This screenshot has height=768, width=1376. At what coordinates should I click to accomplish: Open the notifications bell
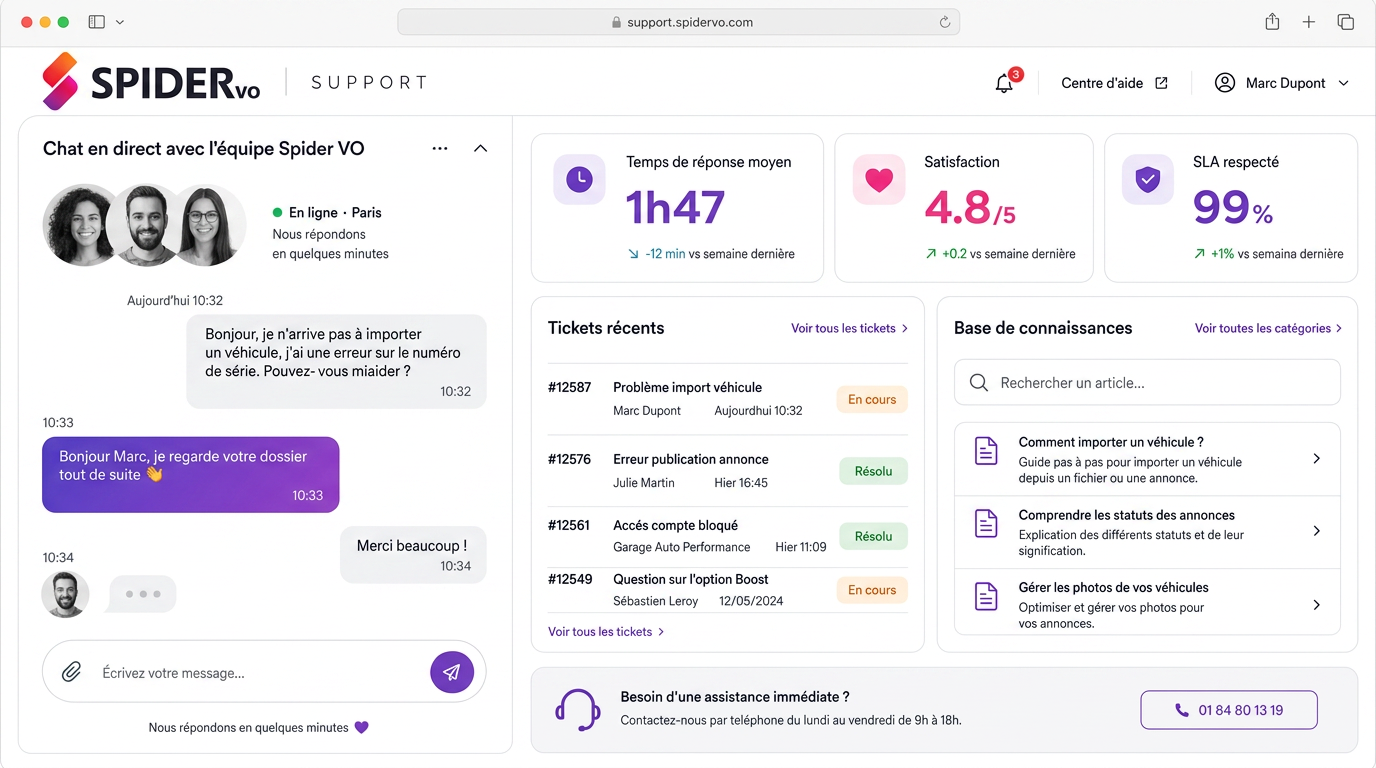pos(1004,83)
